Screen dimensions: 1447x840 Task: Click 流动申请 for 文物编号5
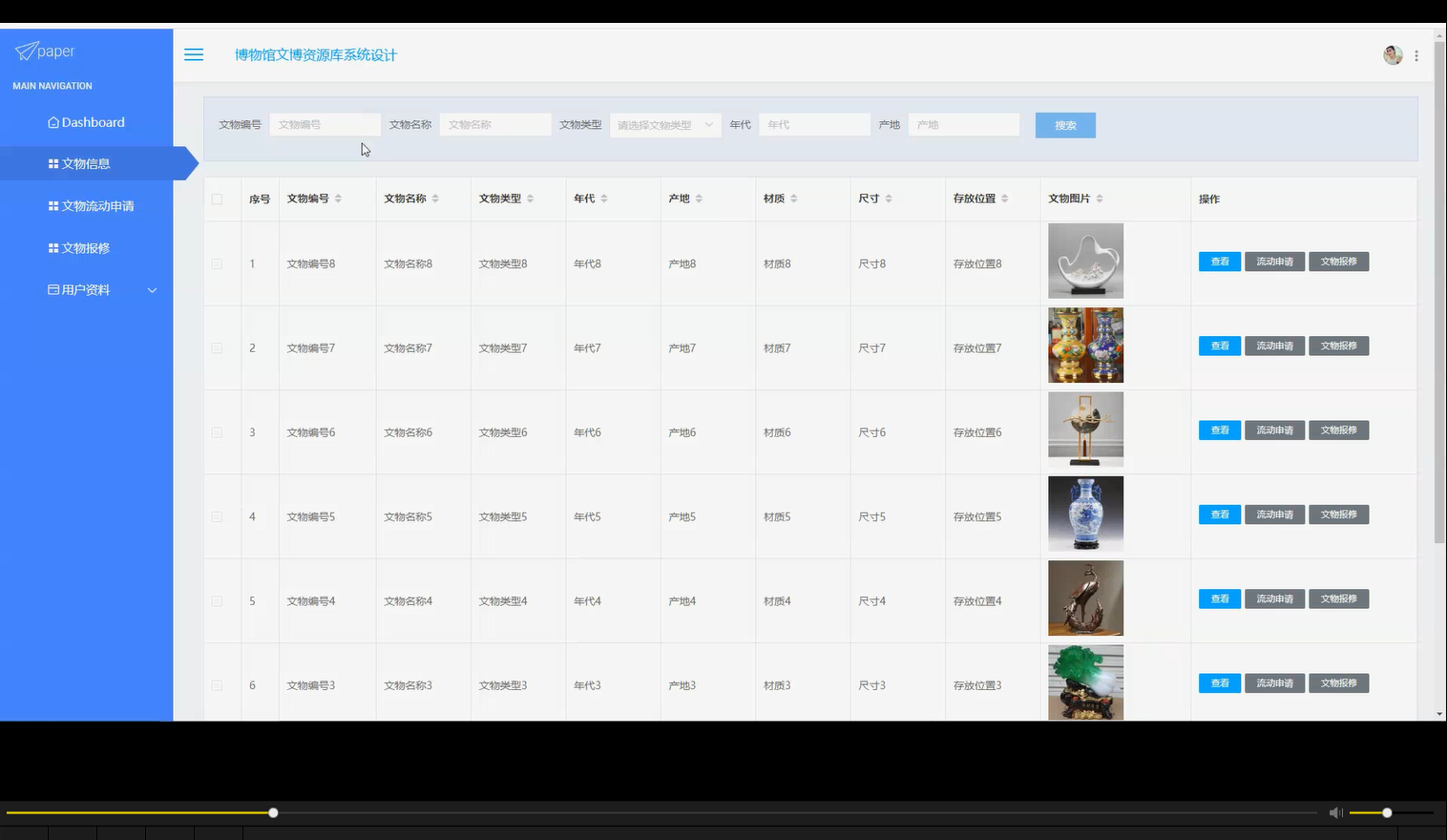tap(1274, 514)
